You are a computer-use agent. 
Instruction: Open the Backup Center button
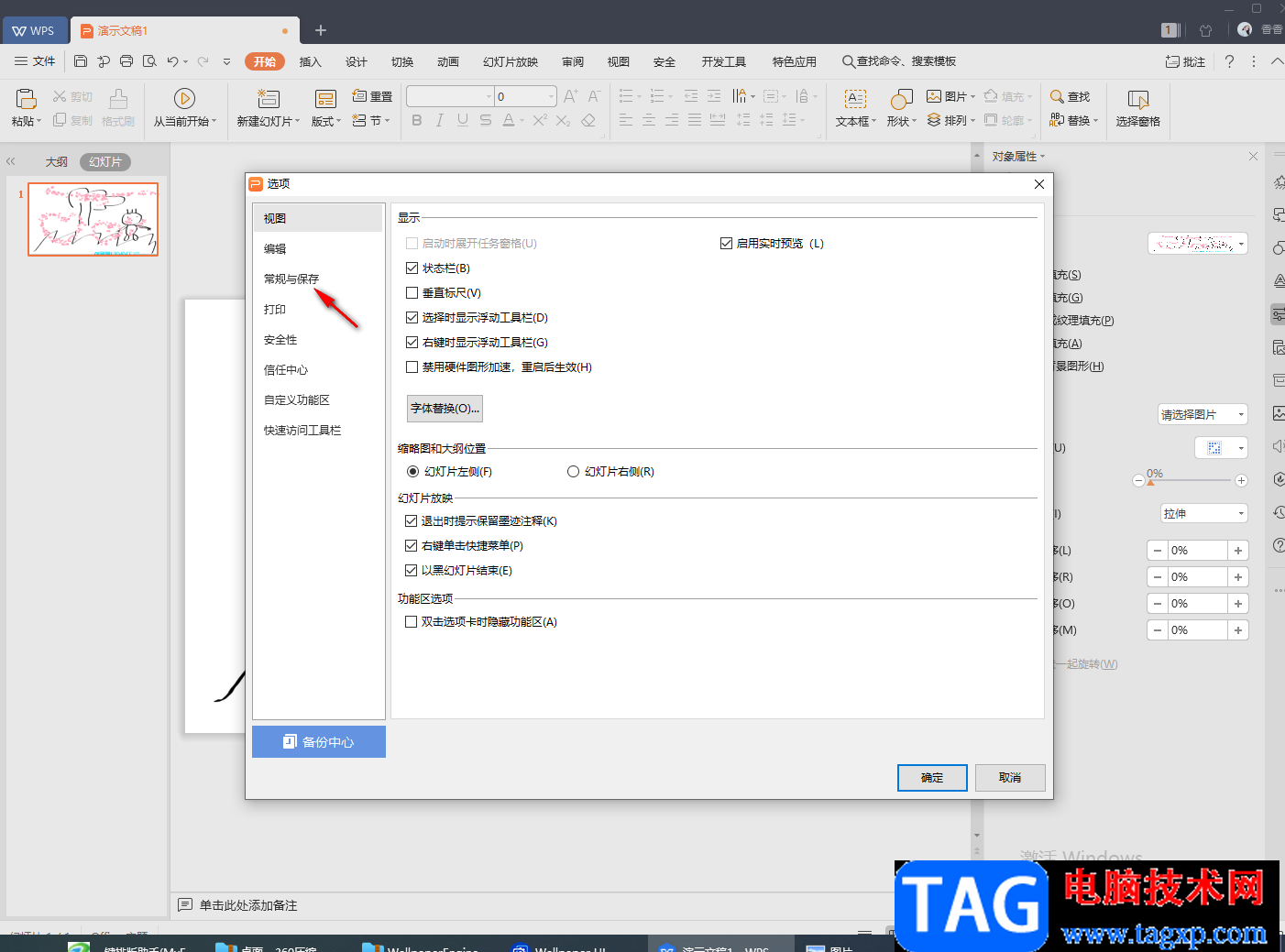(319, 742)
